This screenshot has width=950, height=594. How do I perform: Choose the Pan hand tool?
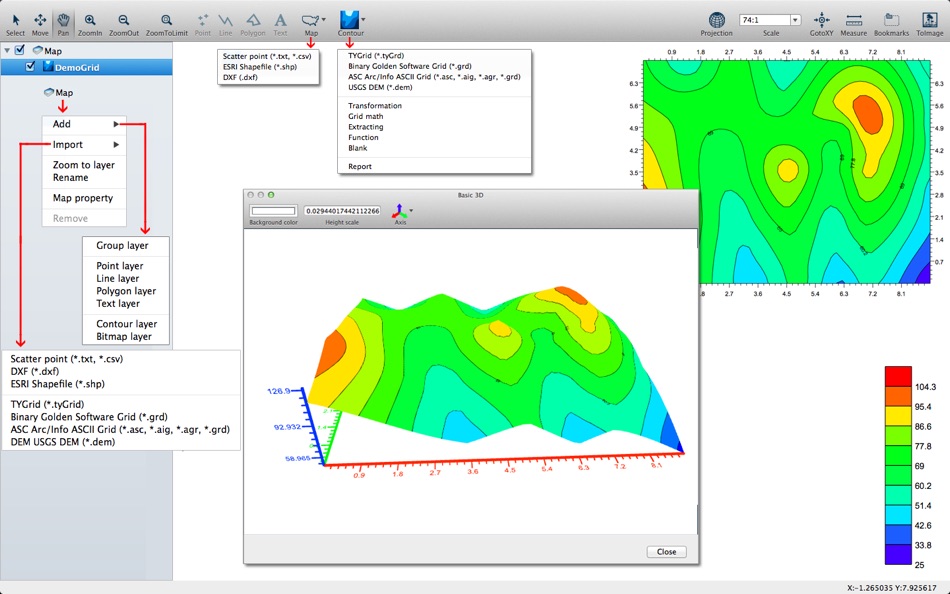tap(63, 24)
